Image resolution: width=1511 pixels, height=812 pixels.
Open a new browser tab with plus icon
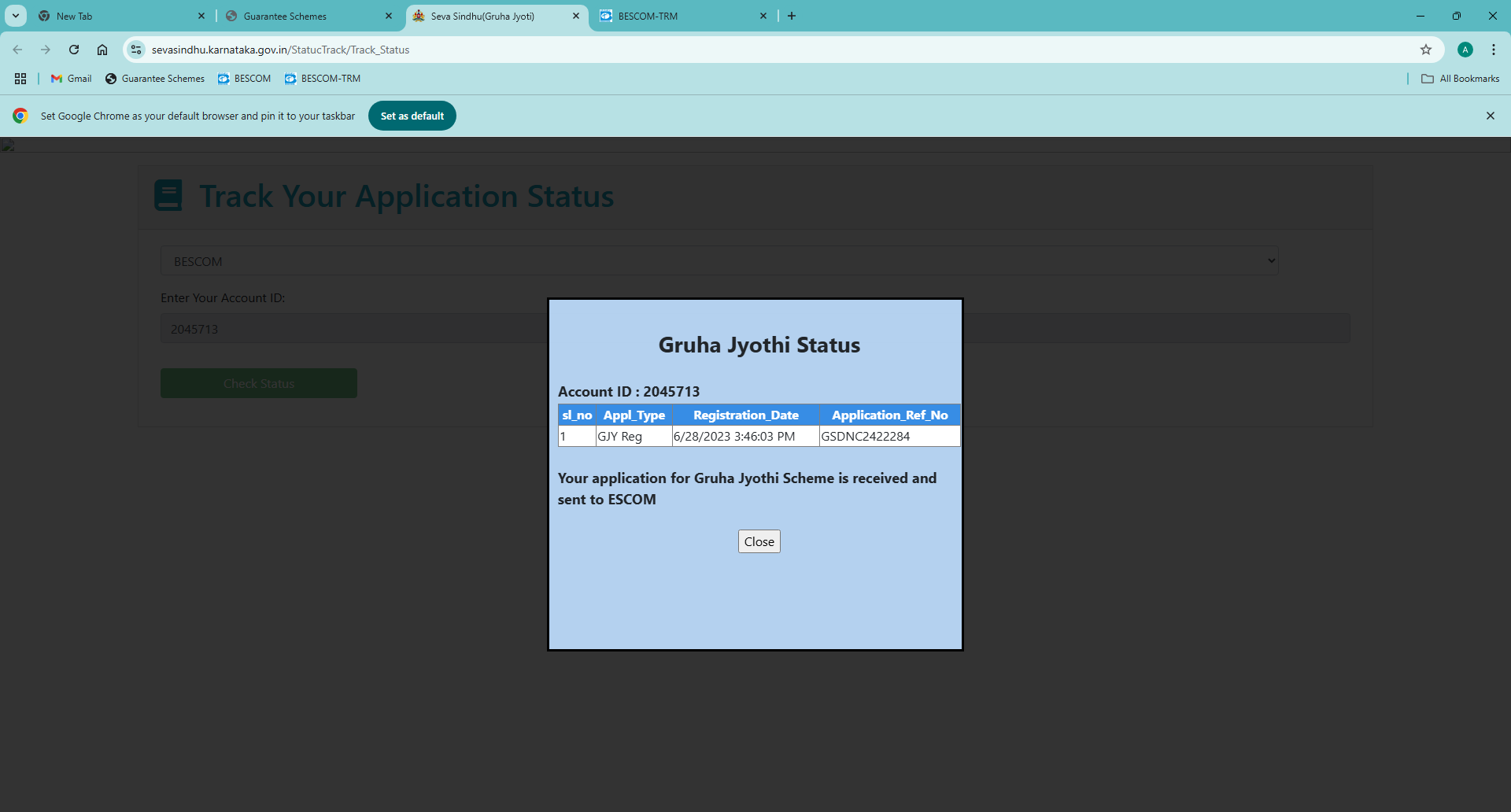[792, 16]
